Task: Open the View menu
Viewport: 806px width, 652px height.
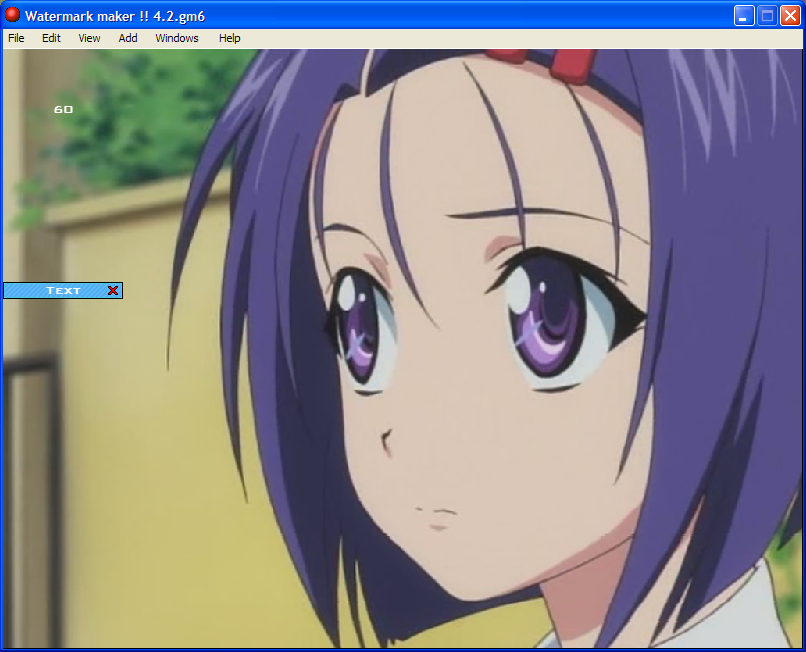Action: pos(89,38)
